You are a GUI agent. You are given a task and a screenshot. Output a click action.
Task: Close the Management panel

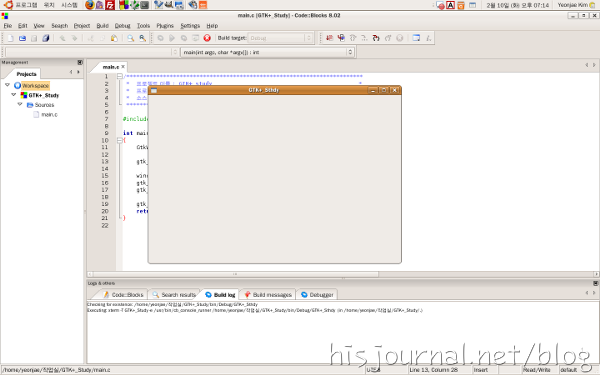coord(80,62)
